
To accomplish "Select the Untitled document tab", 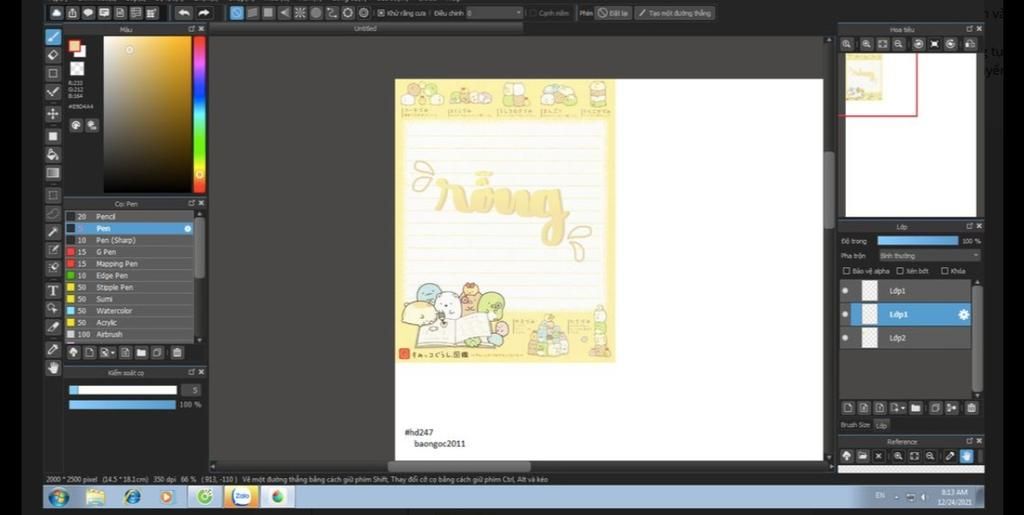I will tap(366, 29).
